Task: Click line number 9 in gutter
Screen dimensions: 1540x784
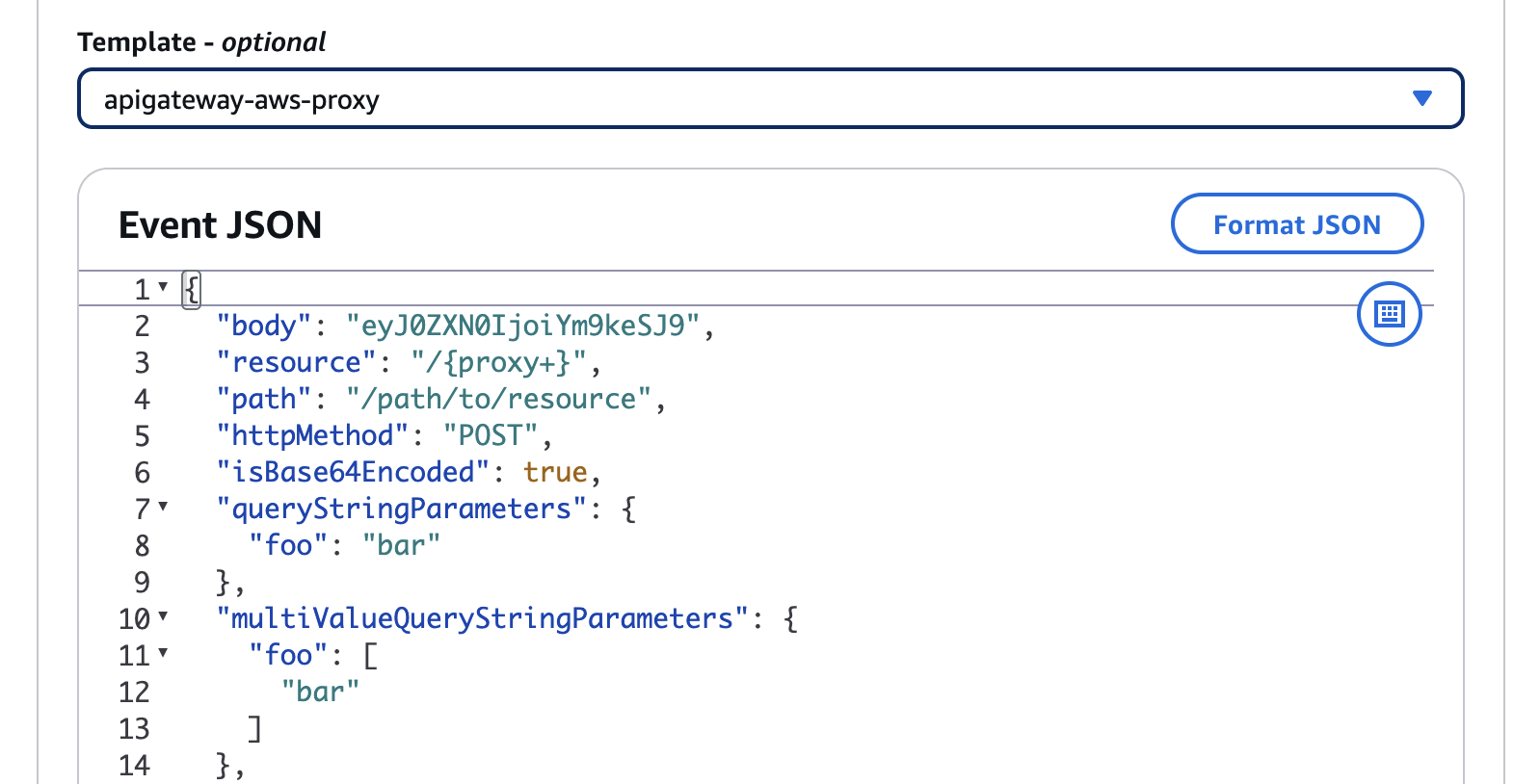Action: click(x=142, y=582)
